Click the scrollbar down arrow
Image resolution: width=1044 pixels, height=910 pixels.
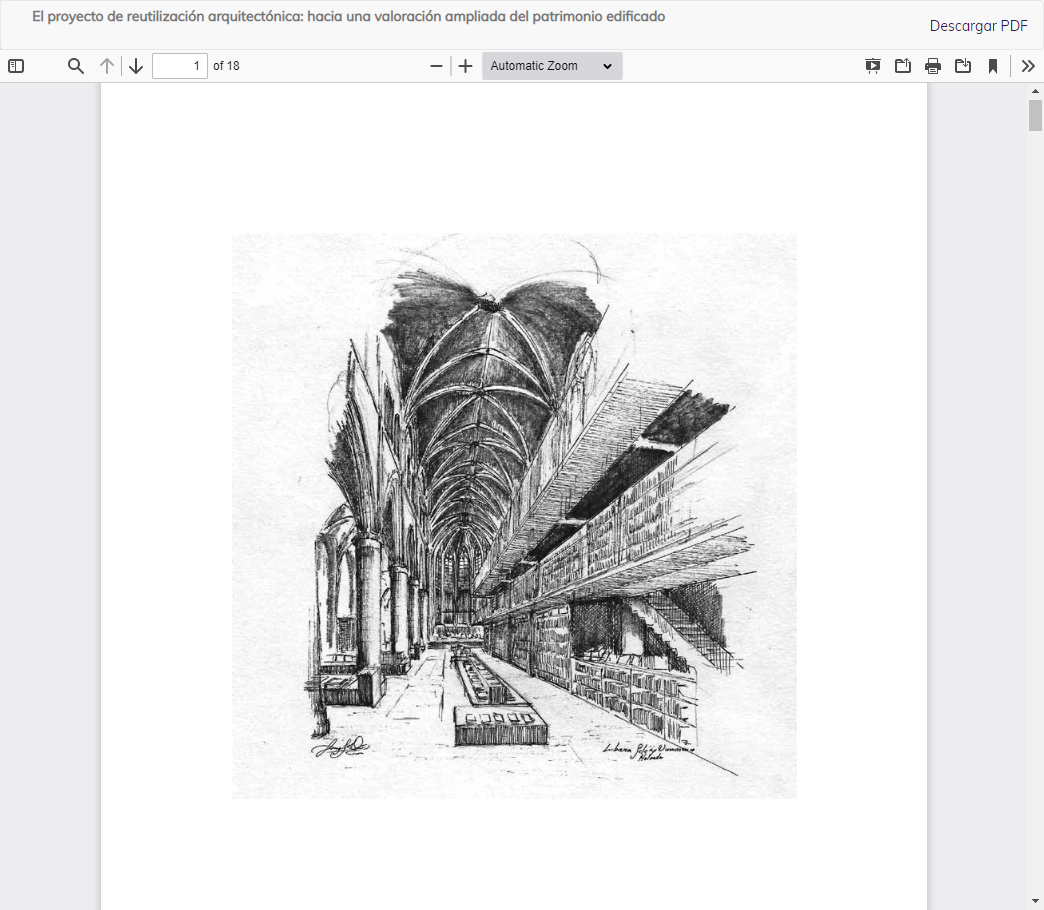(1035, 902)
